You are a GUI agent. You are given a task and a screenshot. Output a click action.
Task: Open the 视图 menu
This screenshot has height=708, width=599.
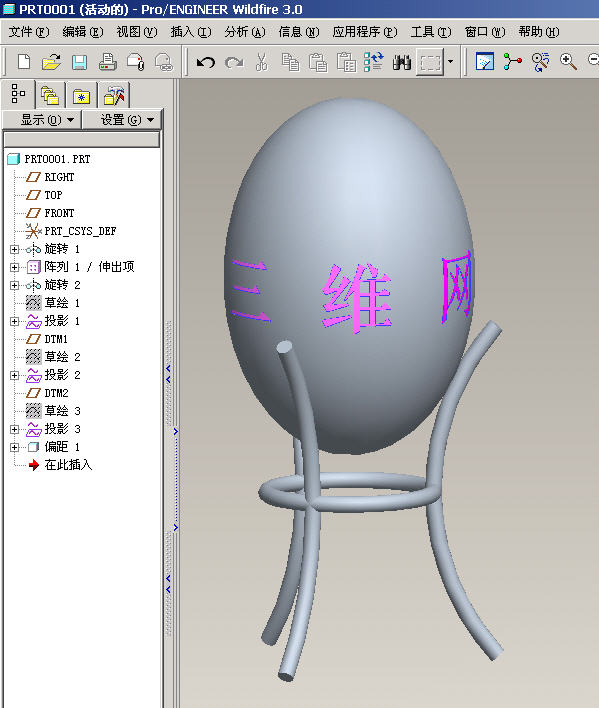coord(137,32)
